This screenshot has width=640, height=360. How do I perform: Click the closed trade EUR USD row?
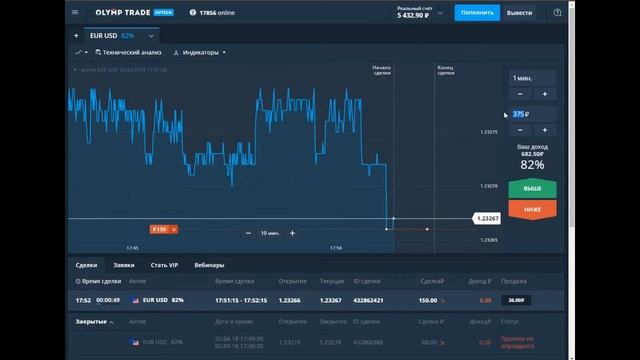coord(316,342)
